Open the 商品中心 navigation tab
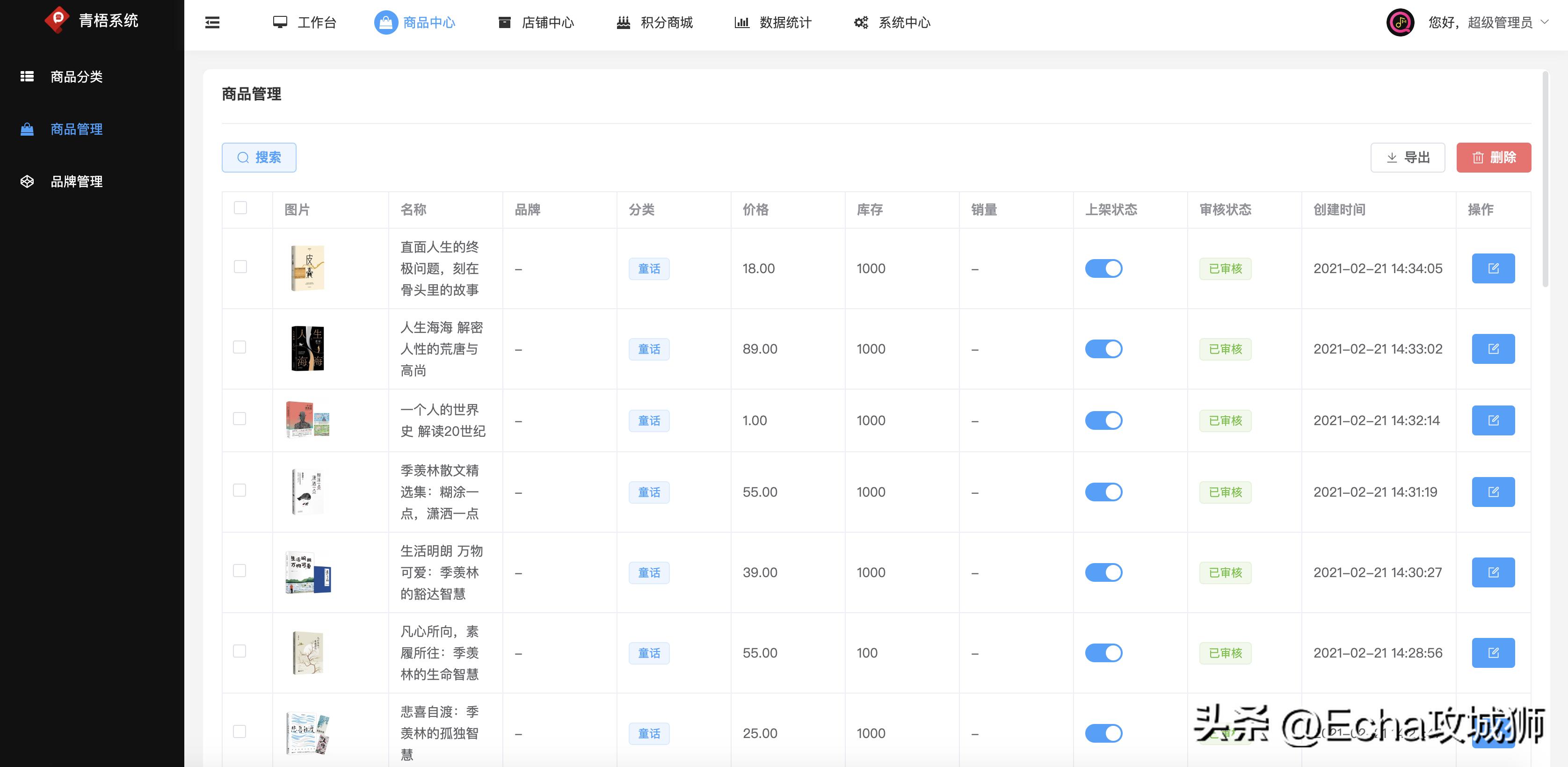 [x=428, y=22]
